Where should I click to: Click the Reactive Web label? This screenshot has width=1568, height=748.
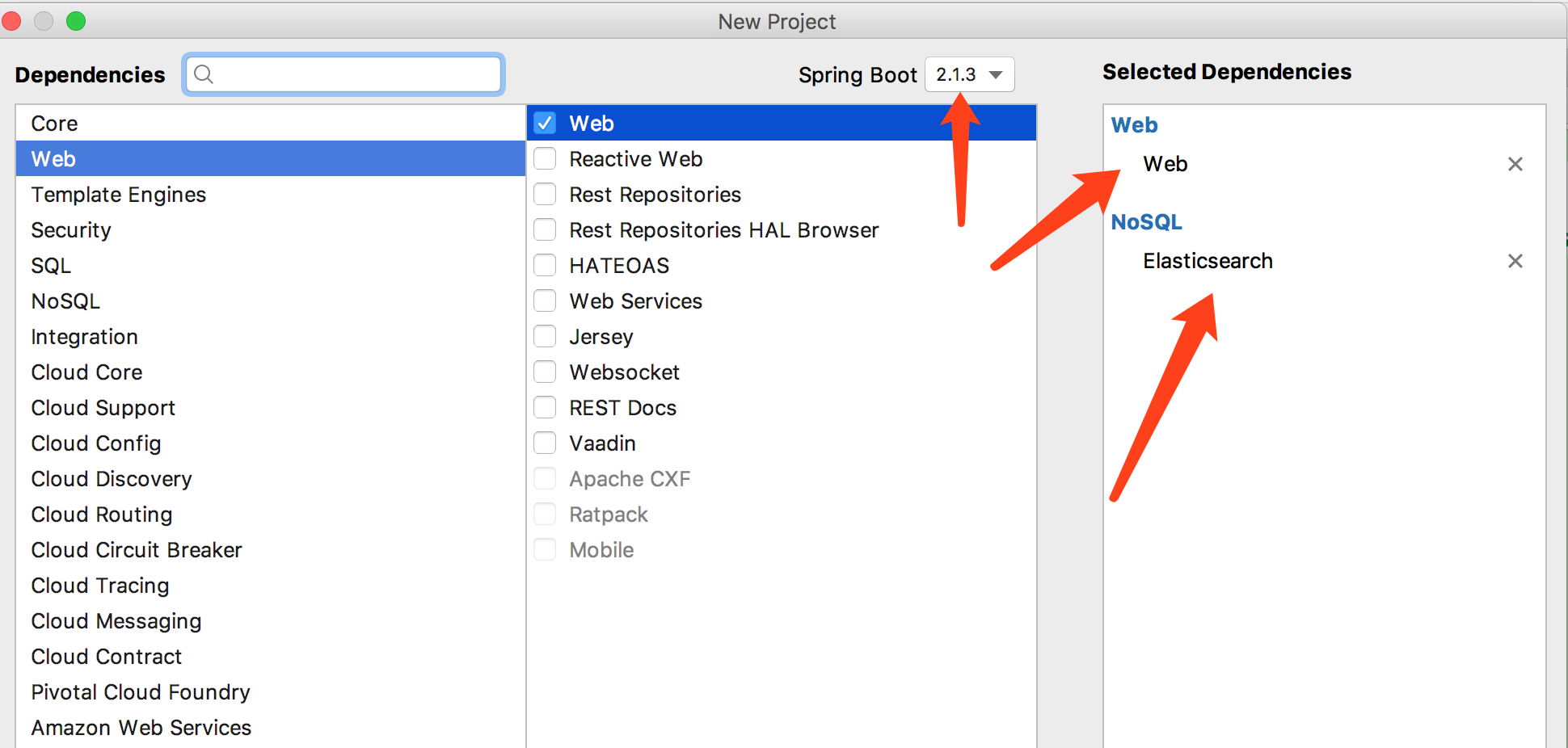click(x=635, y=159)
